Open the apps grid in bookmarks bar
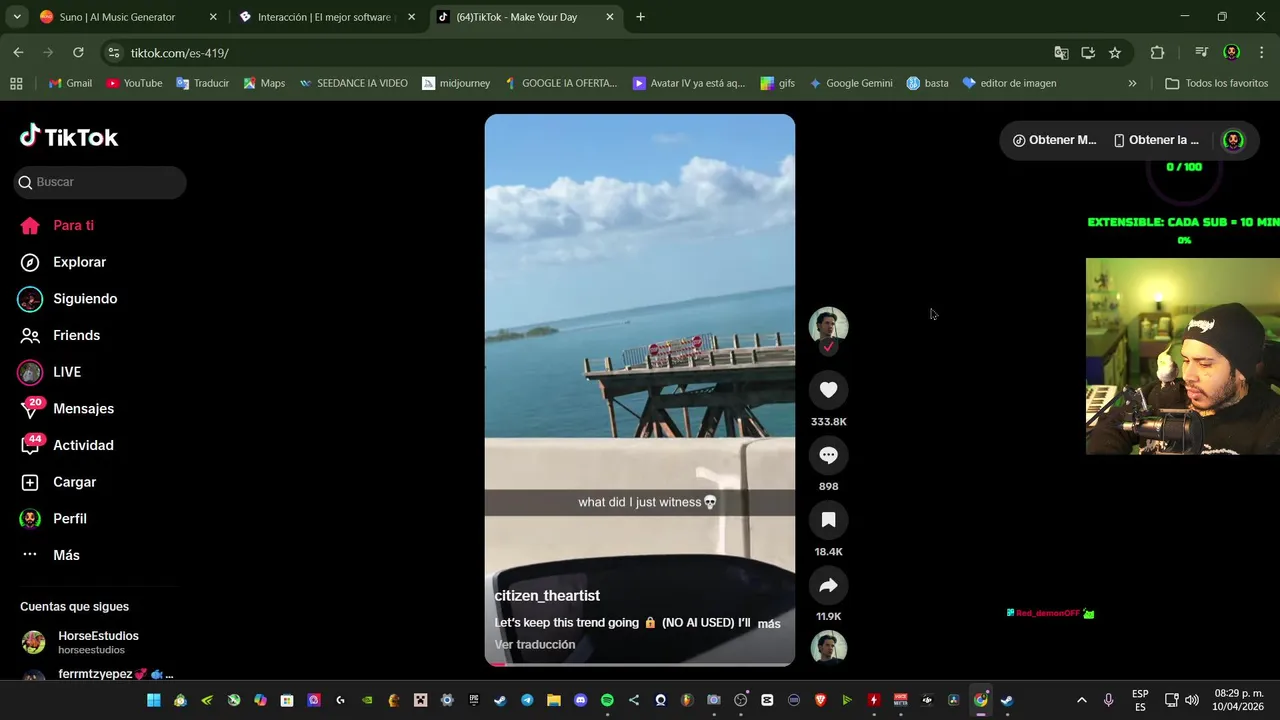 [16, 83]
